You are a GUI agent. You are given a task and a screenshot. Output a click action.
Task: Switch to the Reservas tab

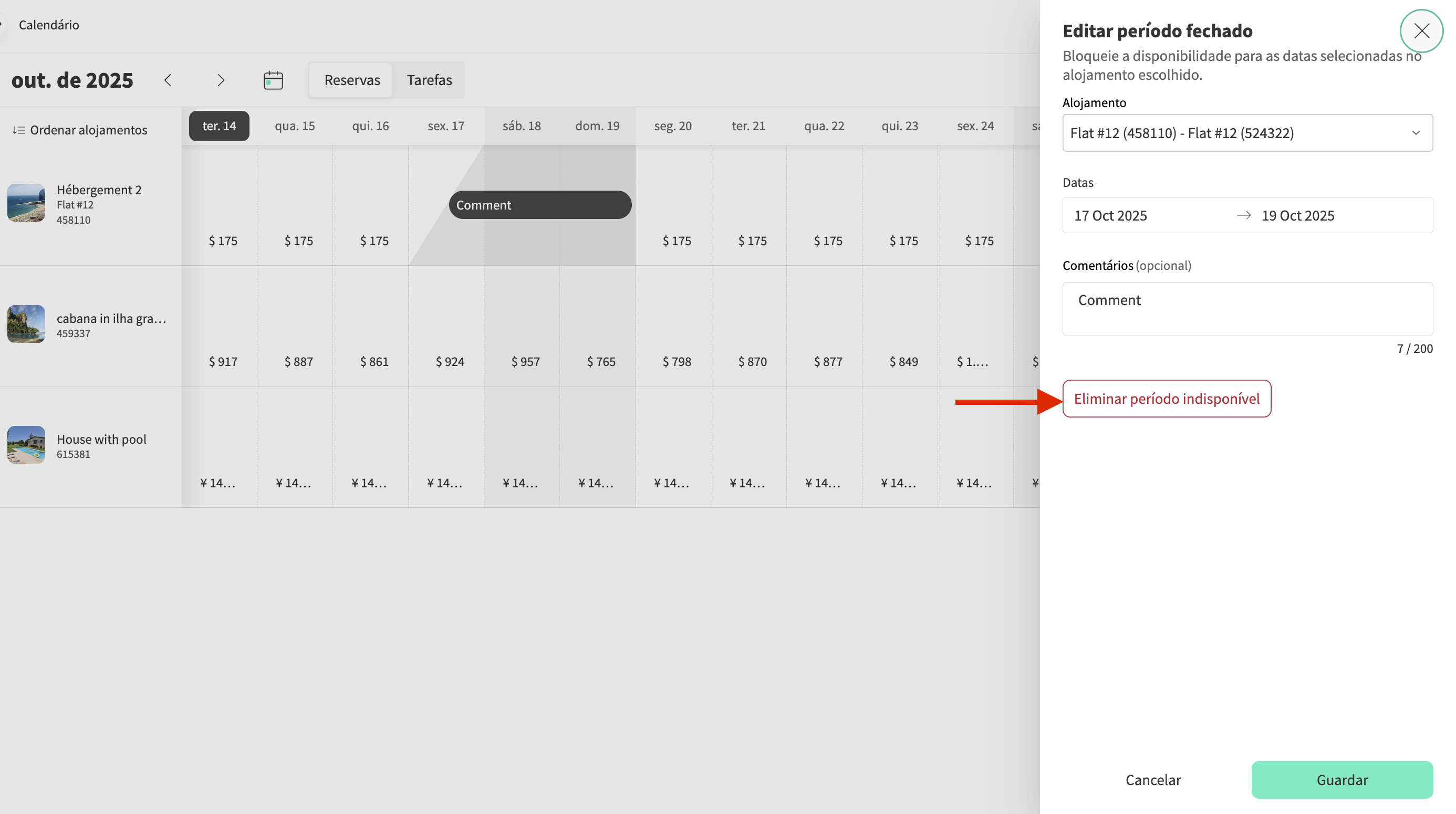tap(351, 80)
